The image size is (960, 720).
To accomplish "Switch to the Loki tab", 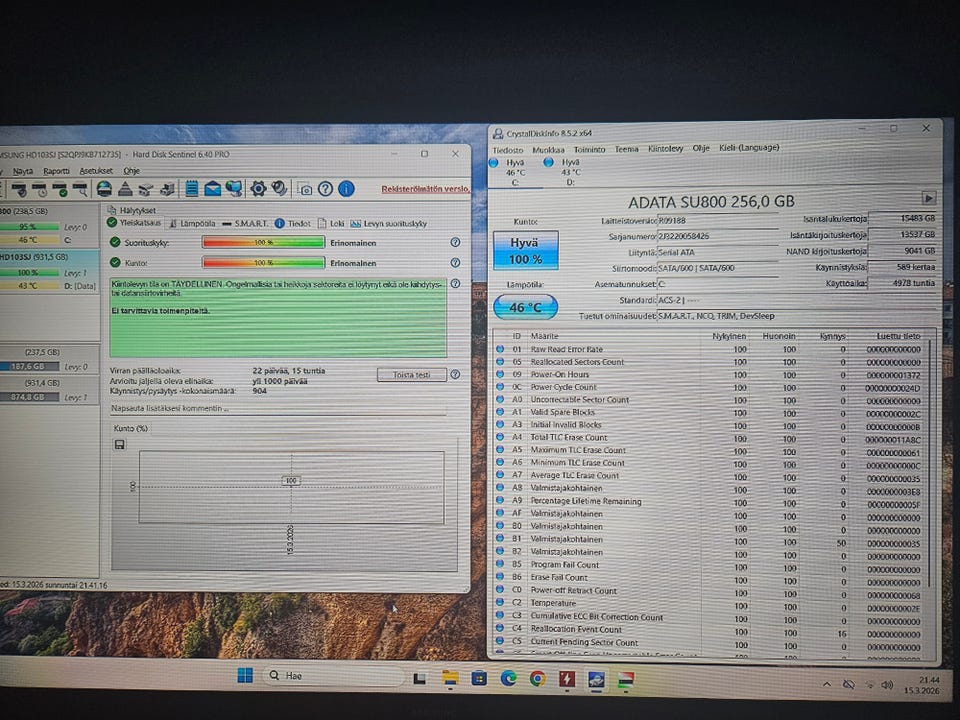I will (331, 223).
